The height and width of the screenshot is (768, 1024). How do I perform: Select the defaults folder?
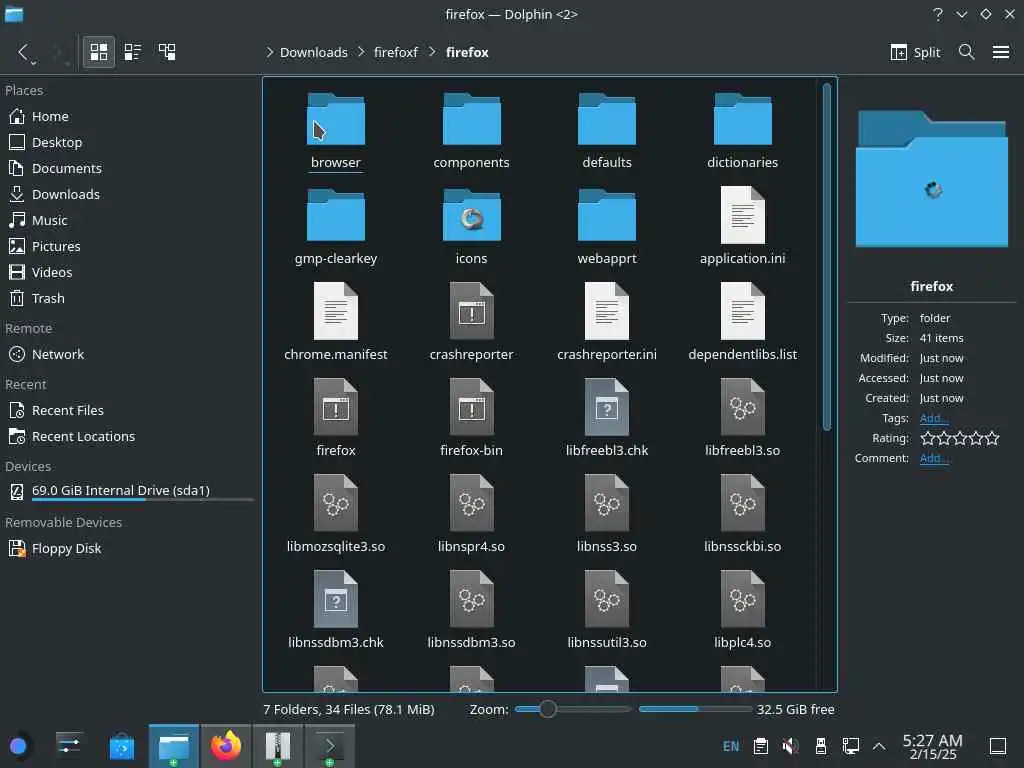(607, 131)
